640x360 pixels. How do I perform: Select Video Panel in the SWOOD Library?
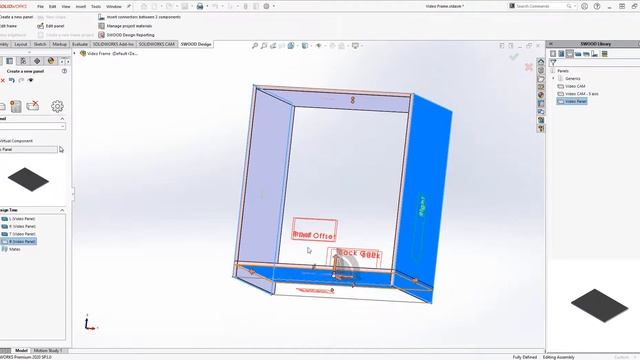point(572,101)
